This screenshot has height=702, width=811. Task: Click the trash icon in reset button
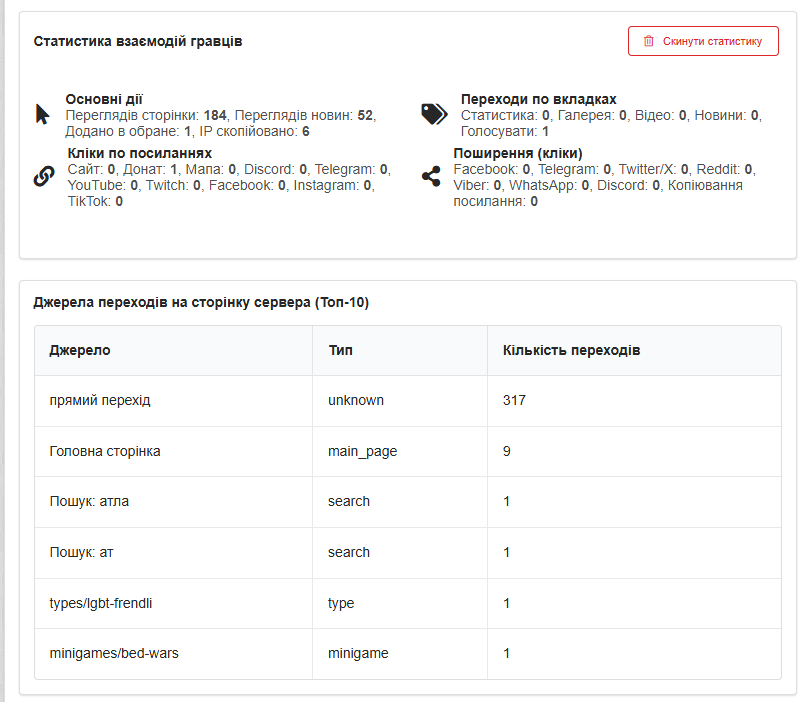click(648, 41)
